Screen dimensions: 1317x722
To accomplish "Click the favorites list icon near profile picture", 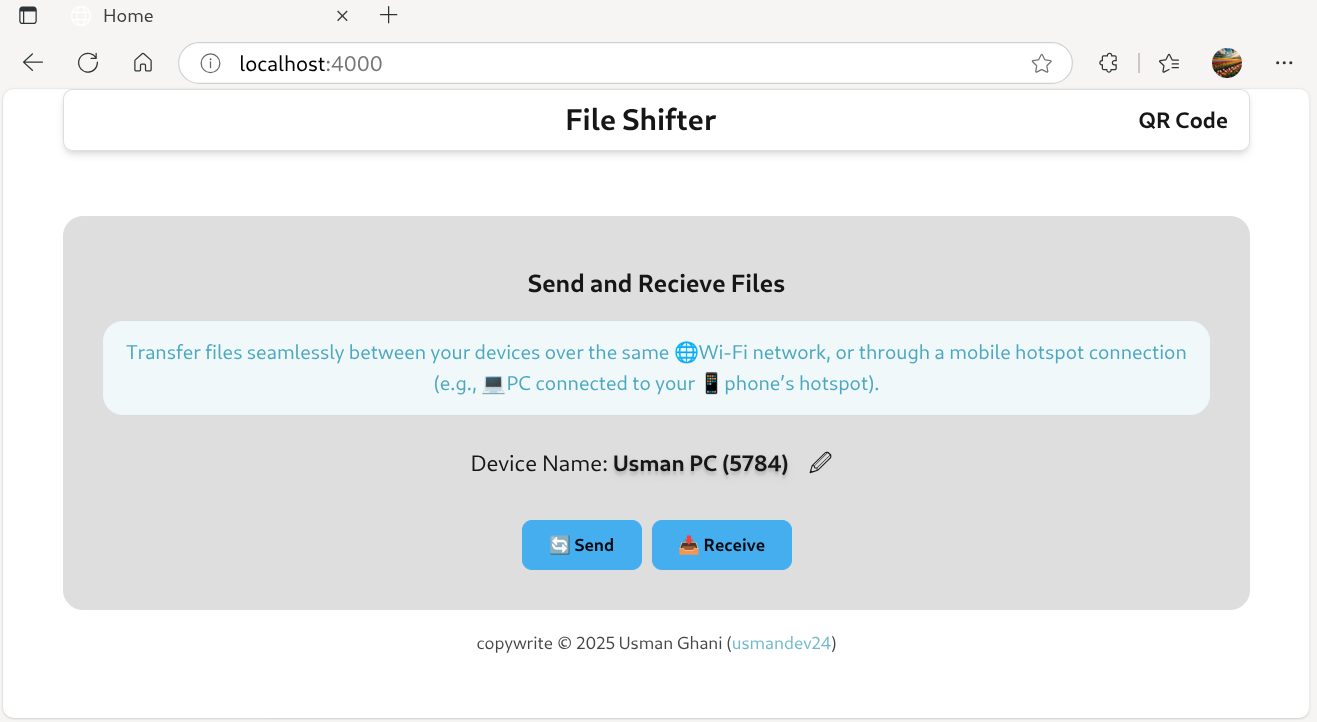I will pos(1169,62).
